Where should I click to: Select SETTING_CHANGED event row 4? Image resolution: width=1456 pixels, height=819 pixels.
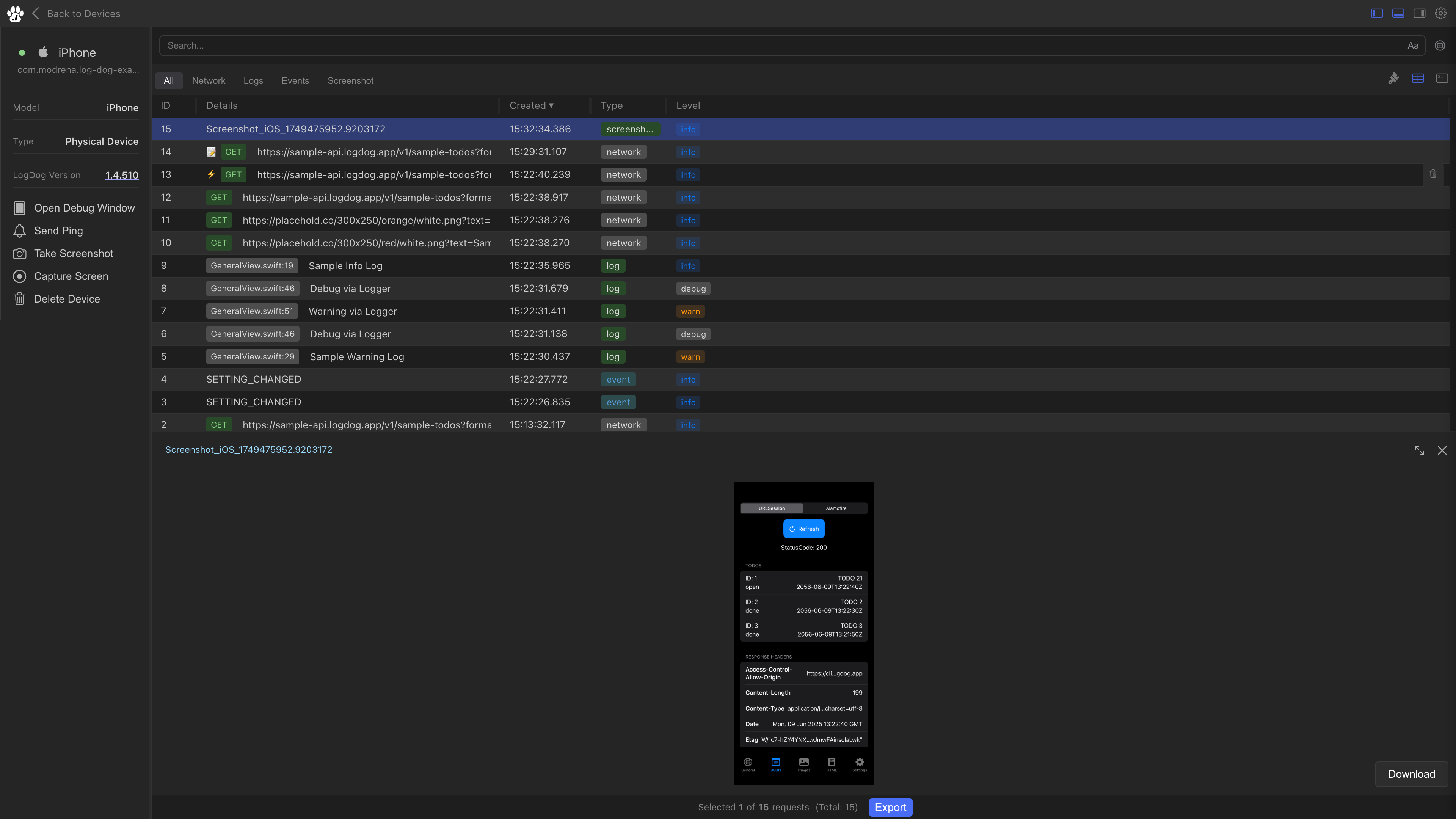click(x=800, y=379)
